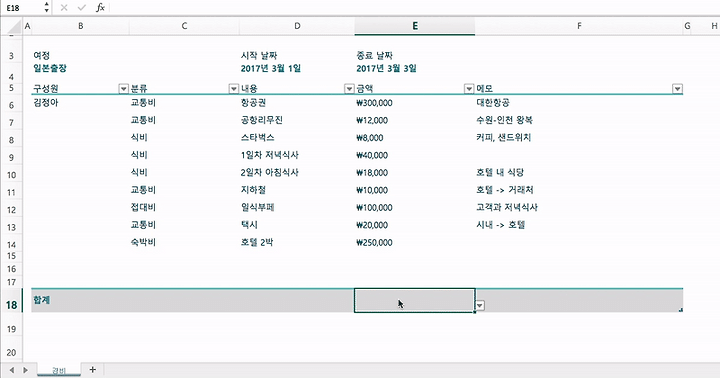Click the 스타벅스 cell
Viewport: 720px width, 378px height.
tap(258, 138)
